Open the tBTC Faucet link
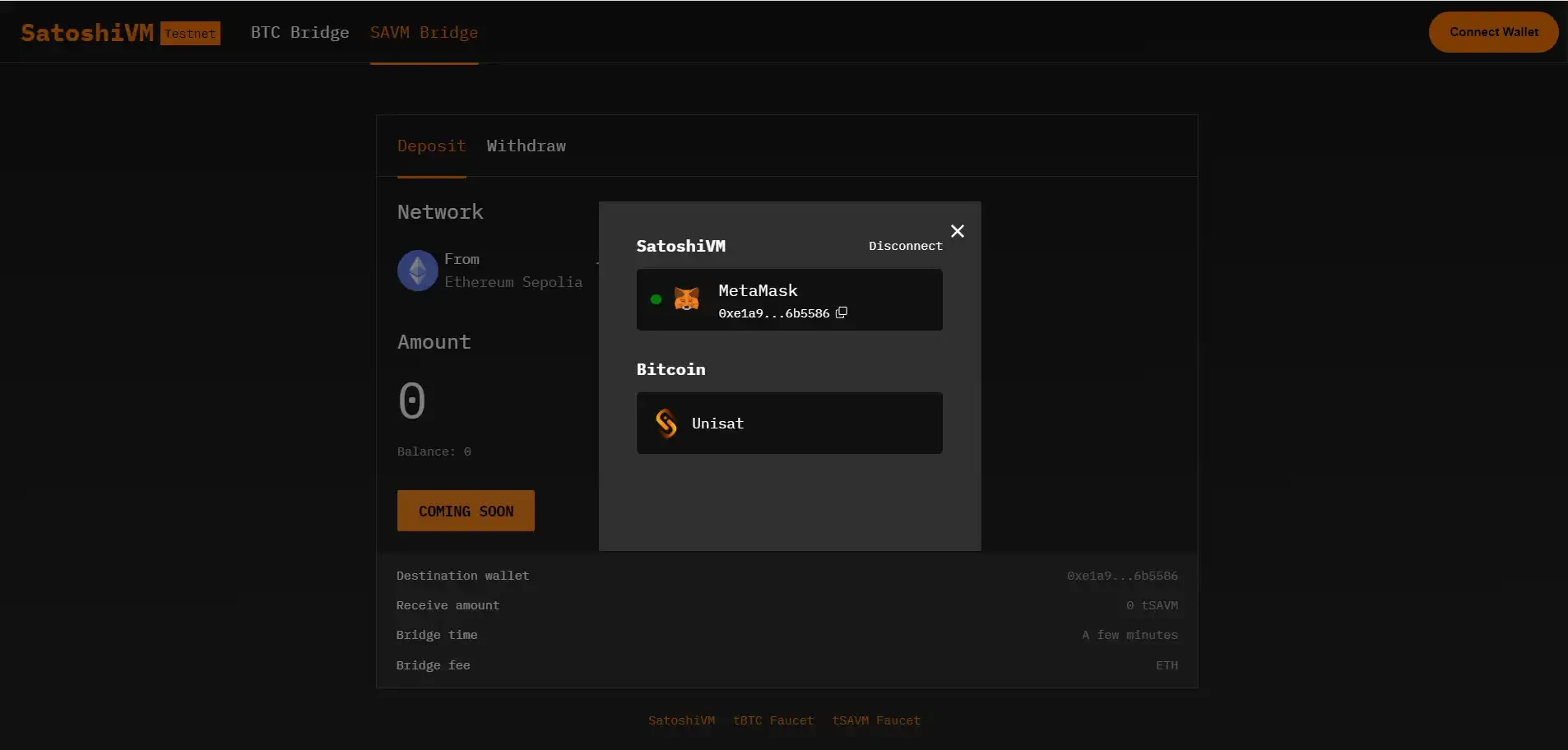Viewport: 1568px width, 750px height. 772,720
